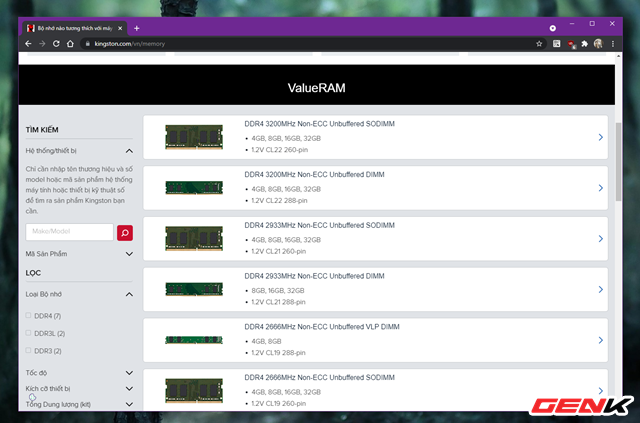Expand the Tốc độ filter

[x=79, y=373]
